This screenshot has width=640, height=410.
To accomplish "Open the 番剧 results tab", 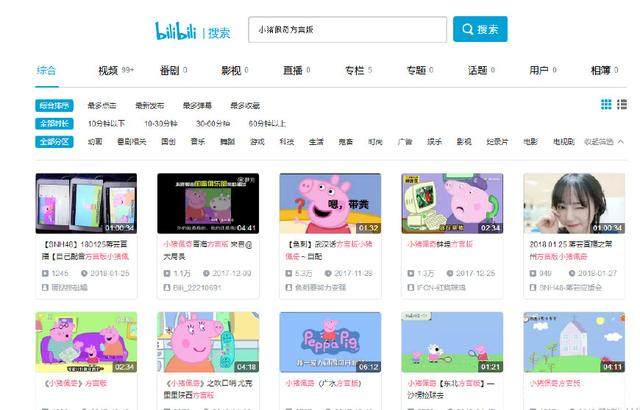I will point(169,71).
